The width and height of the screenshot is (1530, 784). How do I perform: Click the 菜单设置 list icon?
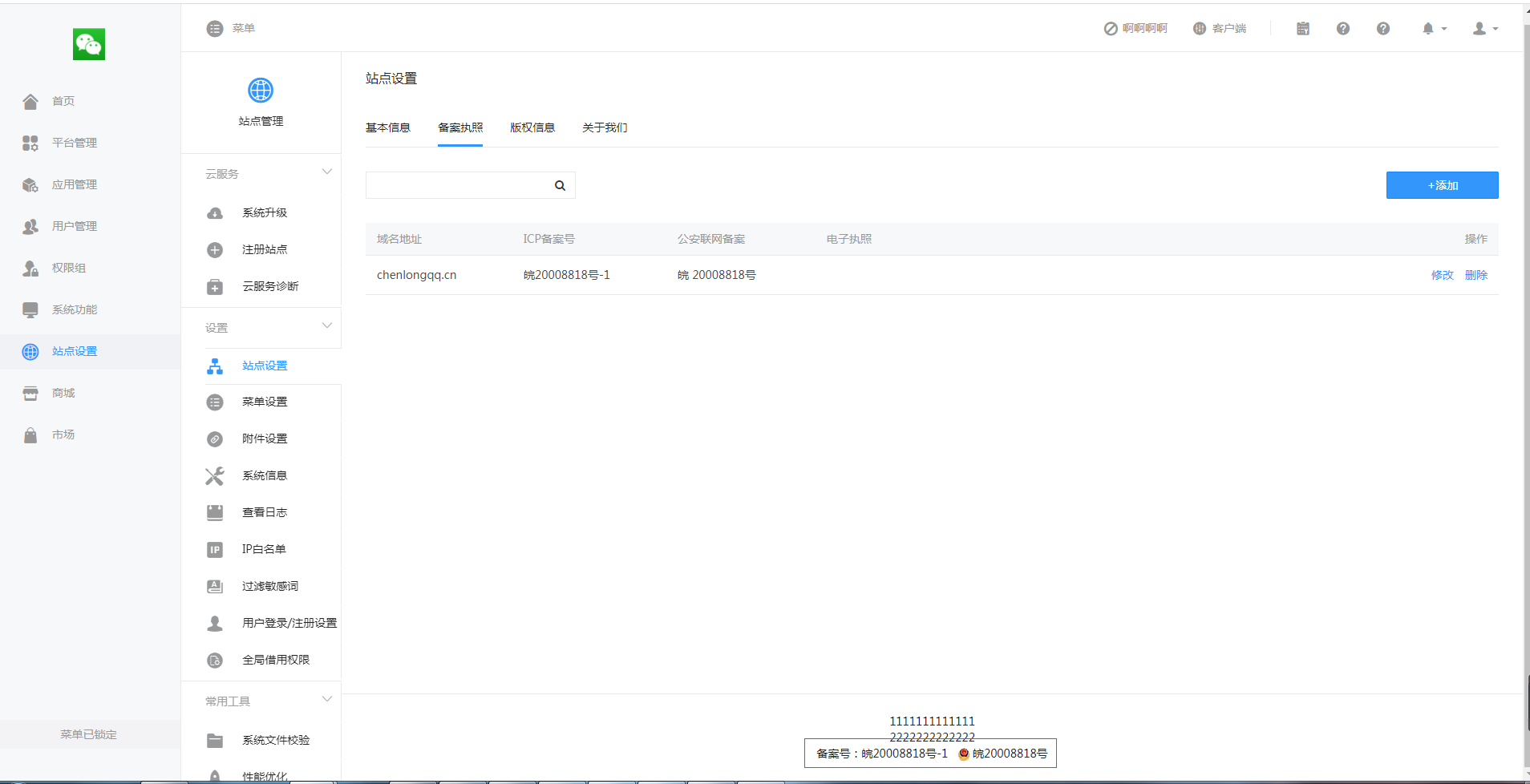215,402
